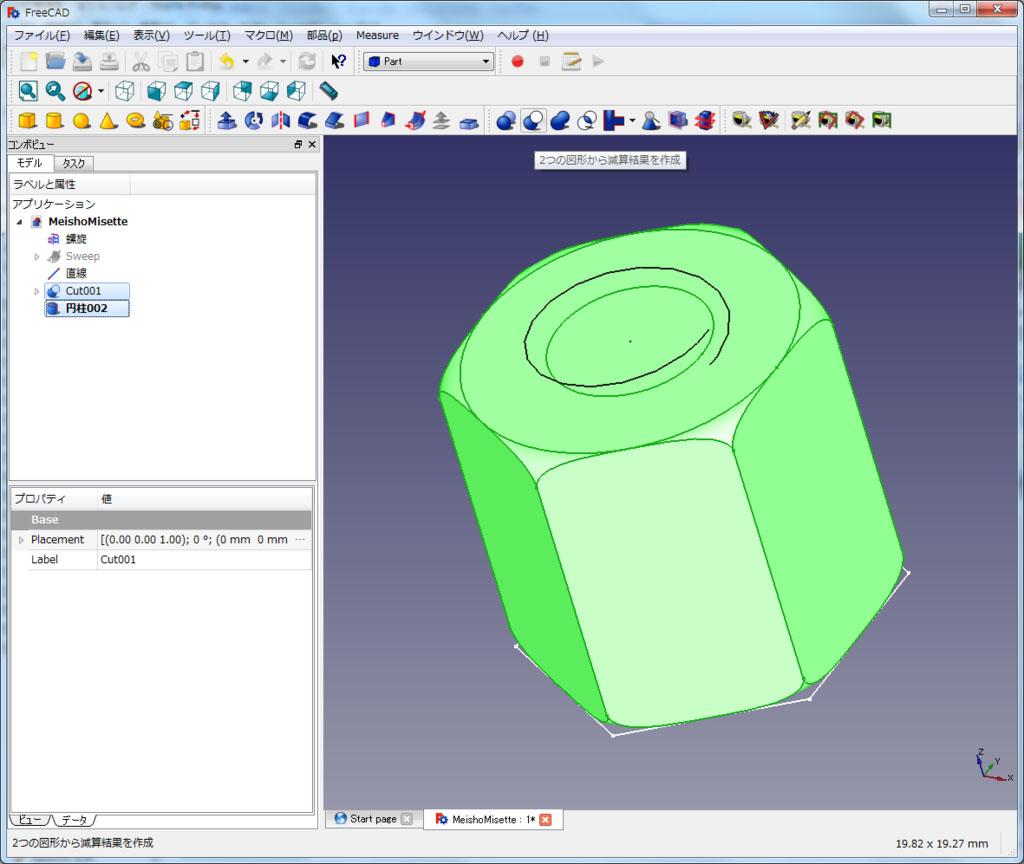Image resolution: width=1024 pixels, height=864 pixels.
Task: Close the MeishoMisette document tab
Action: (545, 820)
